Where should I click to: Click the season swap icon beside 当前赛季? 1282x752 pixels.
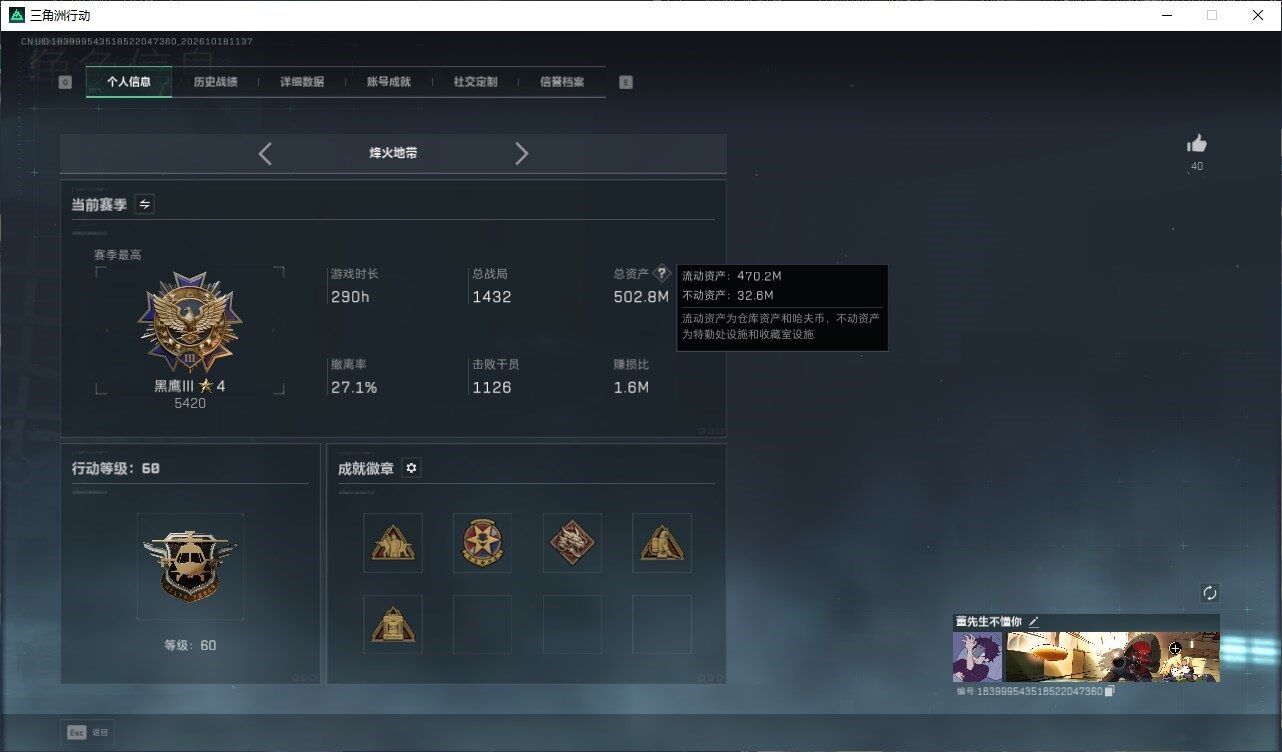tap(145, 204)
